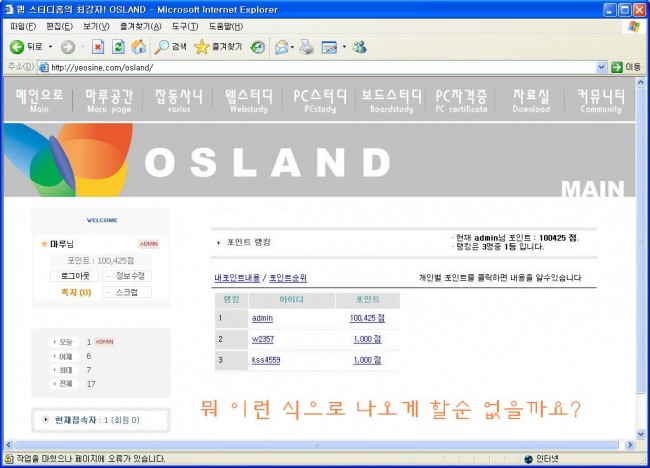Click the Stop loading icon
The height and width of the screenshot is (468, 650).
(97, 47)
